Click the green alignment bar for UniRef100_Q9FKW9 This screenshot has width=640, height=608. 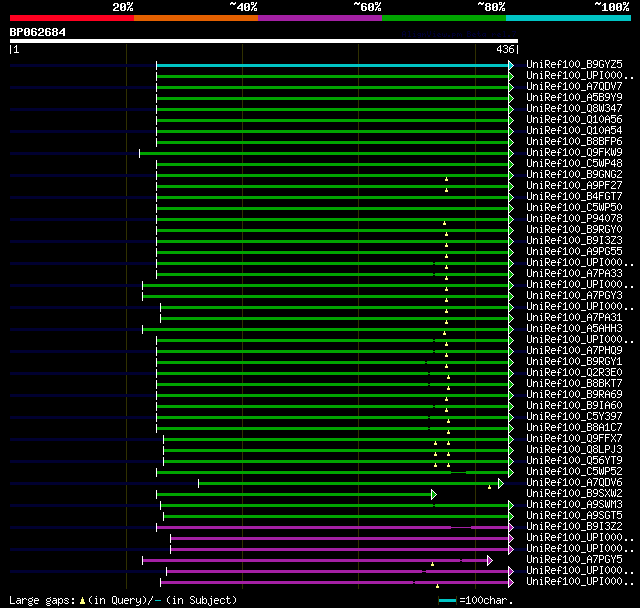tap(324, 153)
